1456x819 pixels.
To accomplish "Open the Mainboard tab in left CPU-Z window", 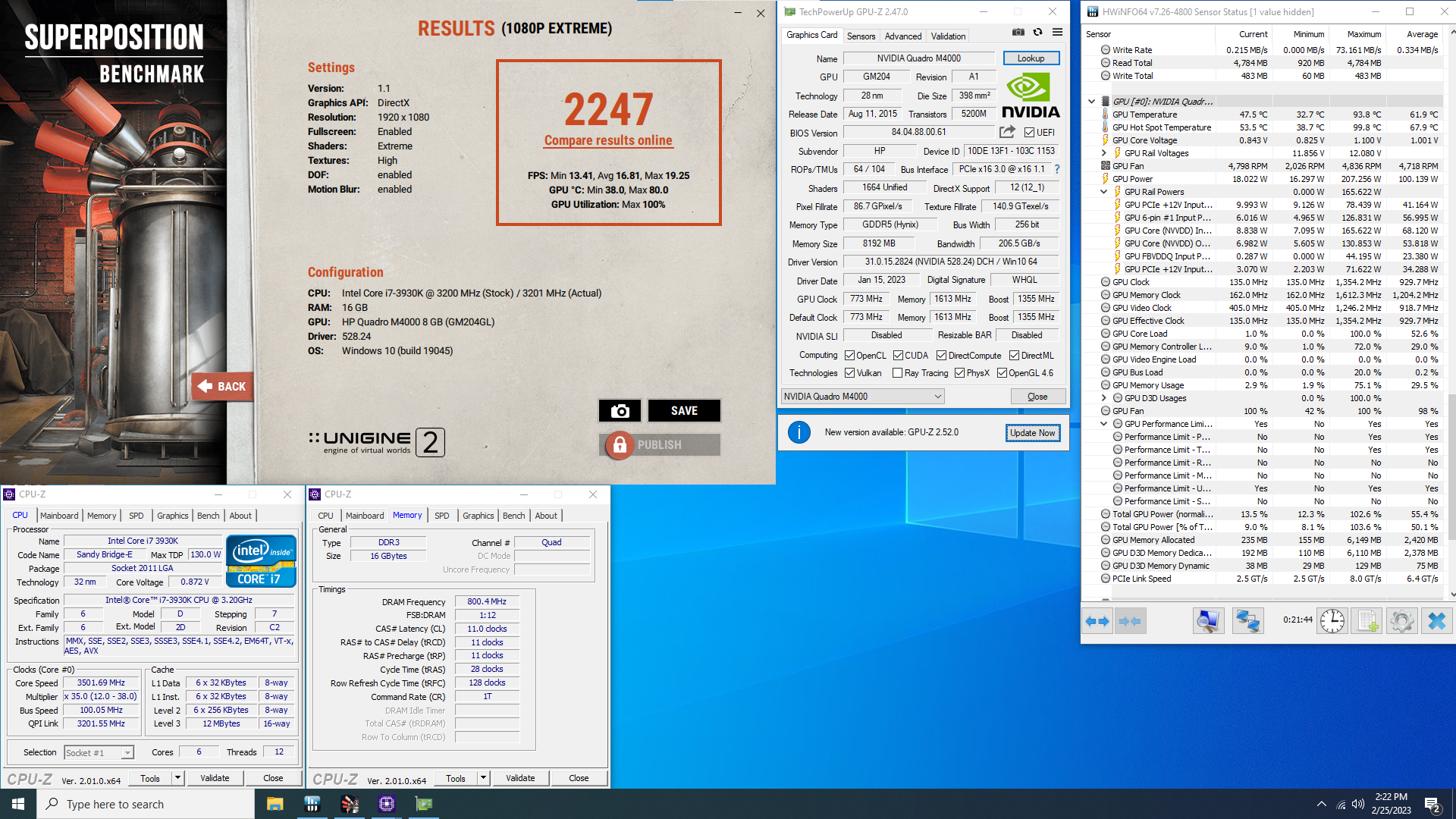I will click(x=59, y=516).
